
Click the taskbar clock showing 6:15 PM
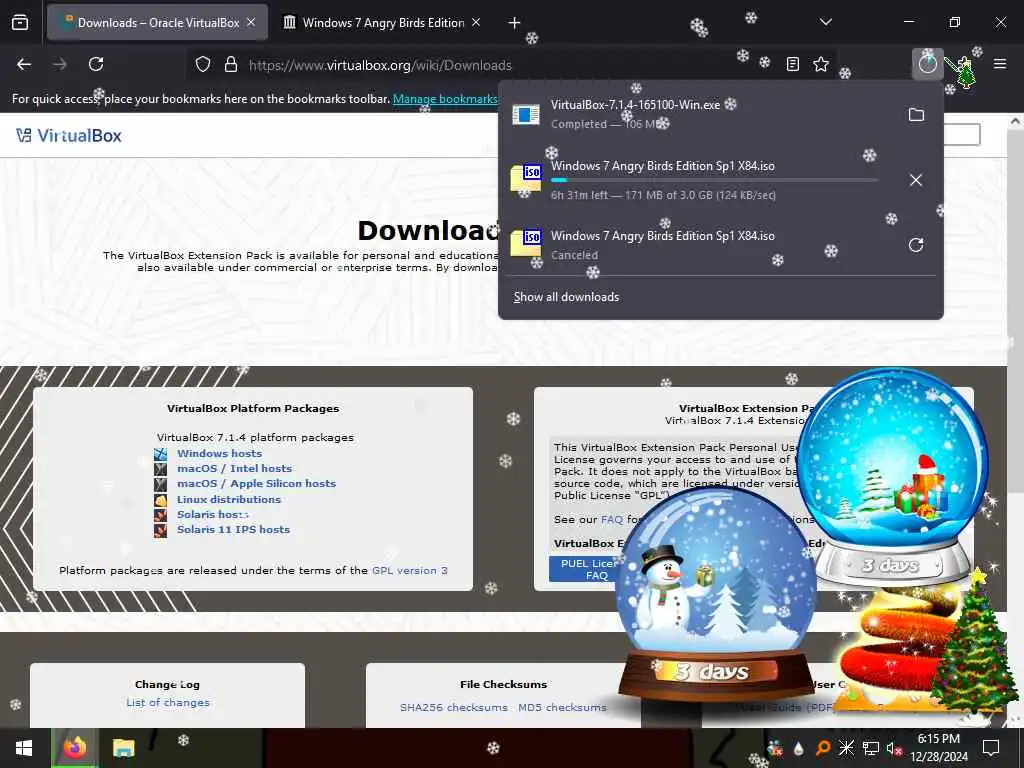tap(939, 748)
